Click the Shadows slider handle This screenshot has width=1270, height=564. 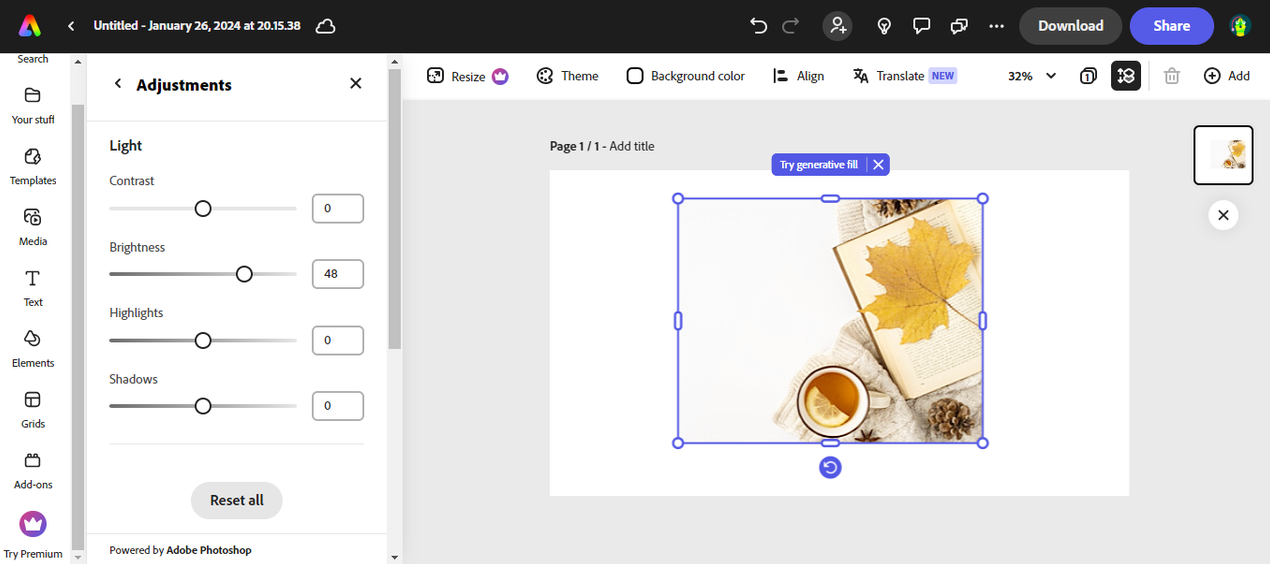(x=203, y=406)
